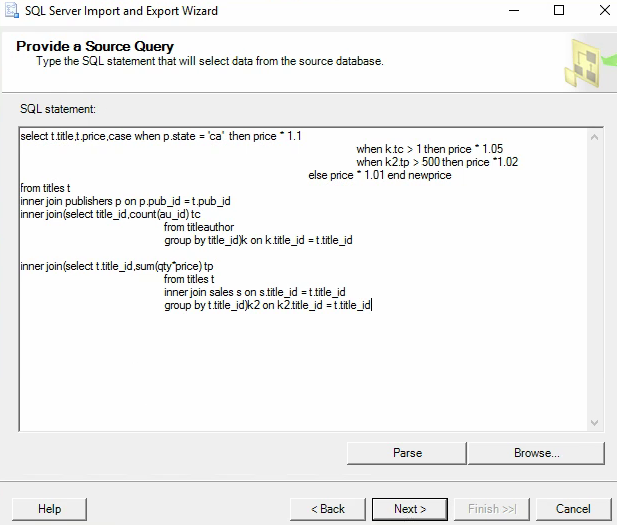This screenshot has width=617, height=525.
Task: Return with the < Back button
Action: click(x=328, y=509)
